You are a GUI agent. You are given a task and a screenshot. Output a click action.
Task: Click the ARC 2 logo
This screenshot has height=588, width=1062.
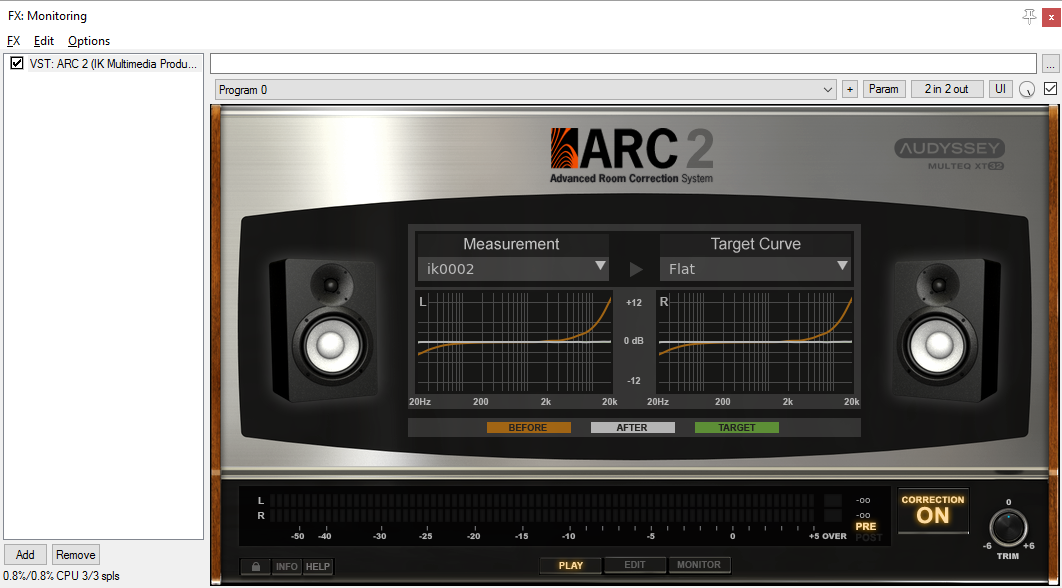tap(631, 155)
